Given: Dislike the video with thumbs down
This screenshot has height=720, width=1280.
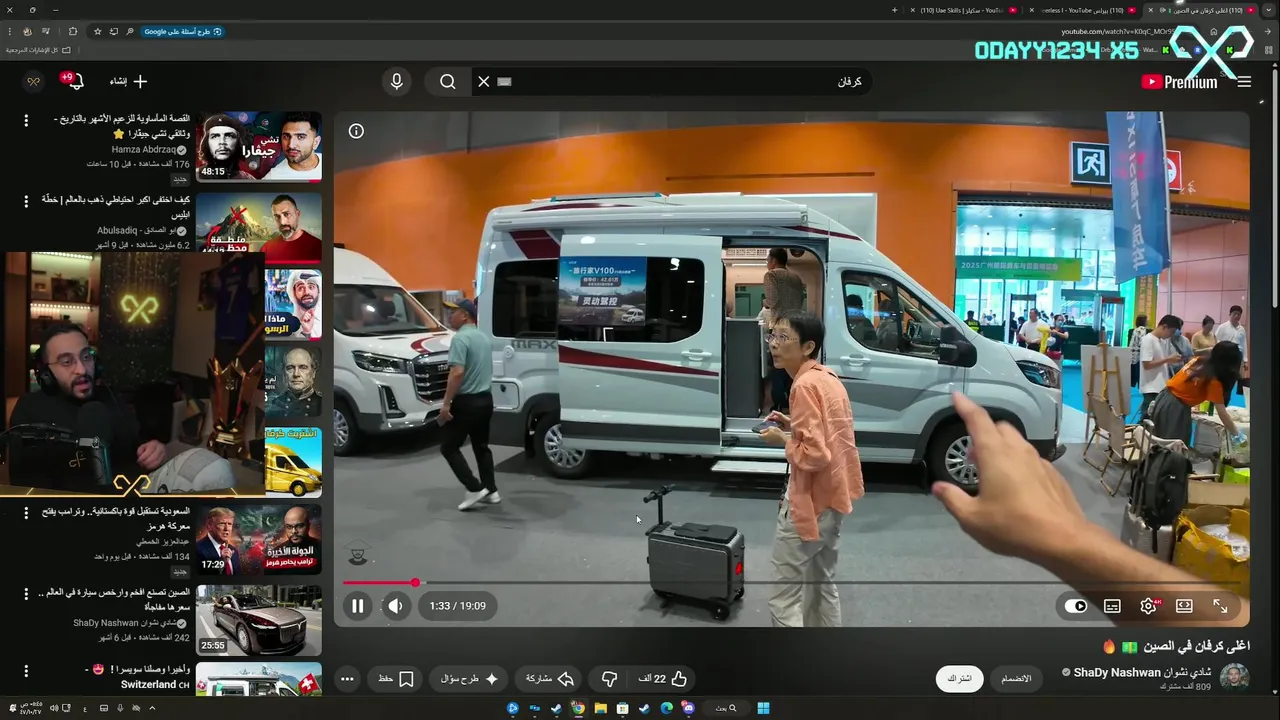Looking at the screenshot, I should [610, 679].
